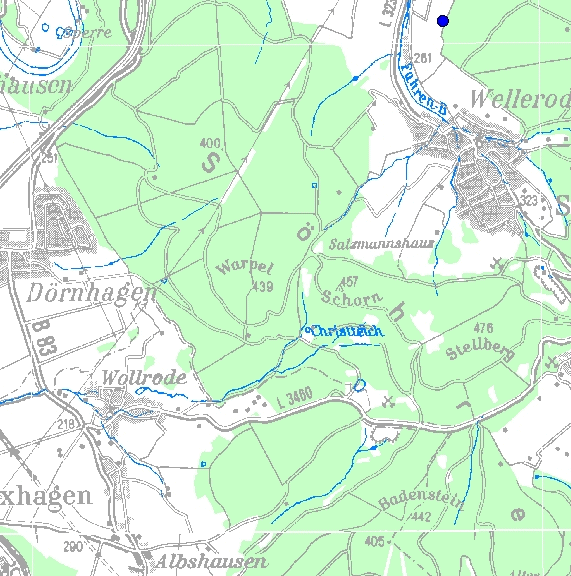
Task: Click the 218 elevation point in Wollrode
Action: [66, 424]
